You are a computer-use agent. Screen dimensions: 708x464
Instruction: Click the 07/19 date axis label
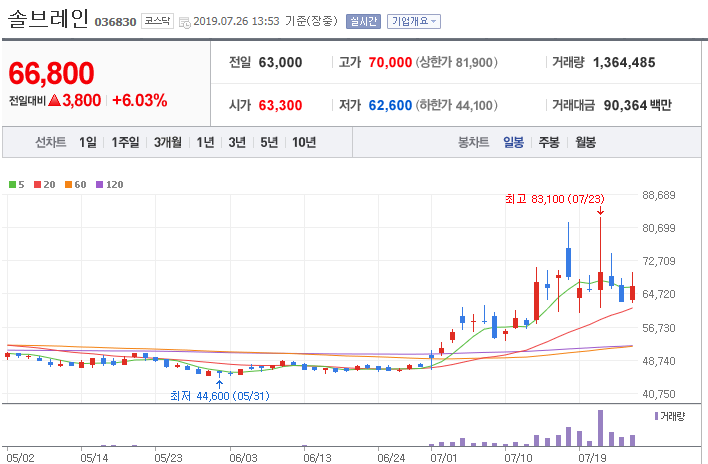click(592, 458)
